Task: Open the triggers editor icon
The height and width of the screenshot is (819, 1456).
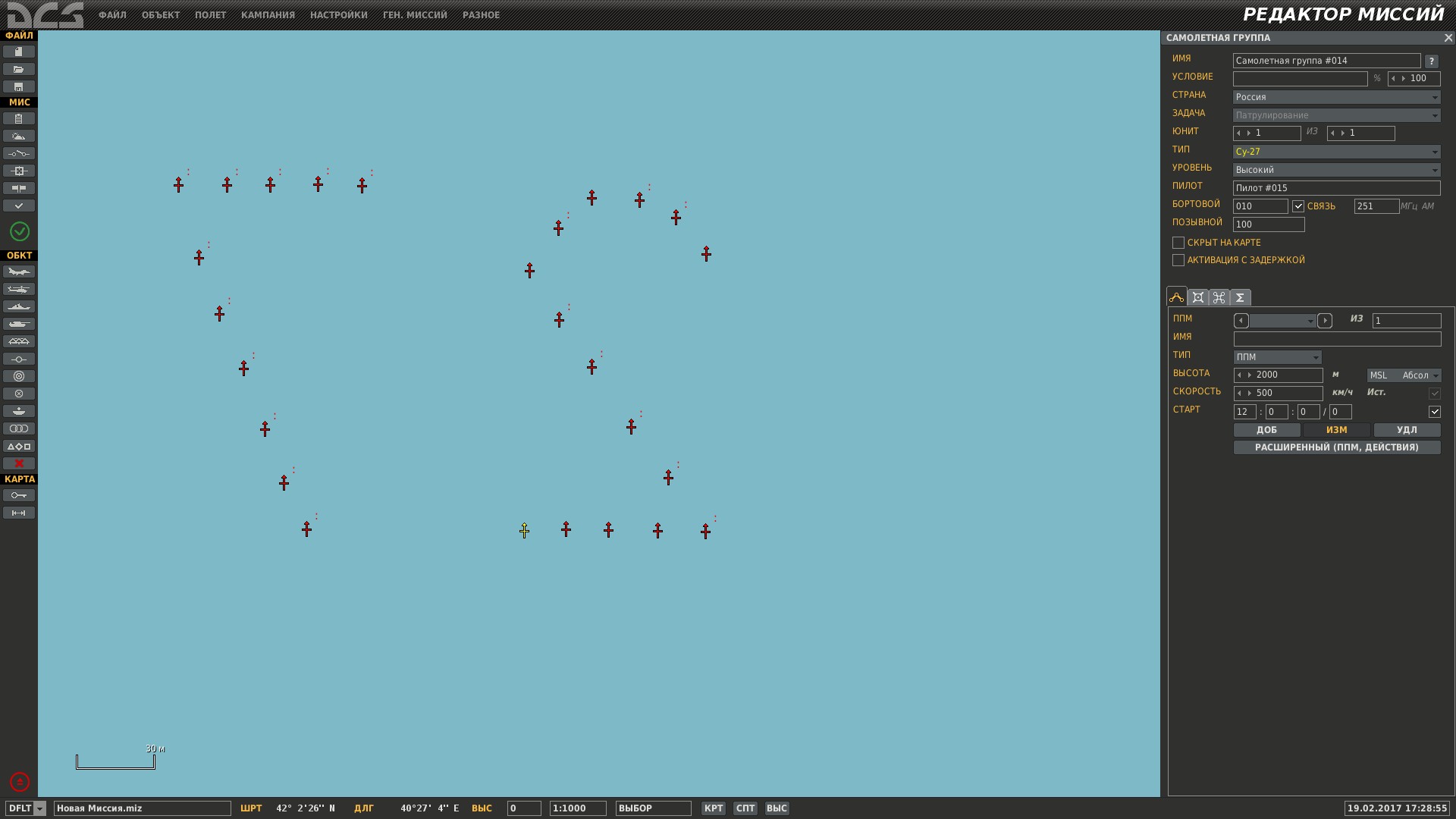Action: pyautogui.click(x=19, y=153)
